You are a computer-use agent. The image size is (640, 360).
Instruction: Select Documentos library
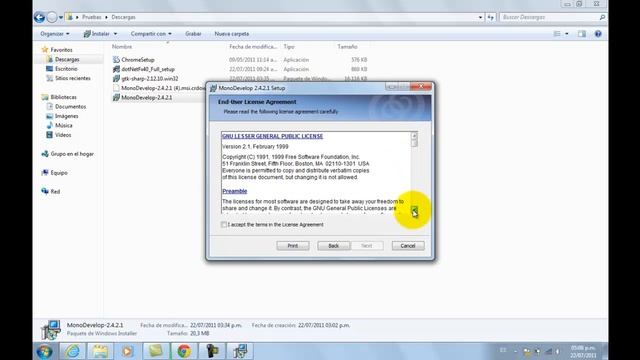pos(70,107)
